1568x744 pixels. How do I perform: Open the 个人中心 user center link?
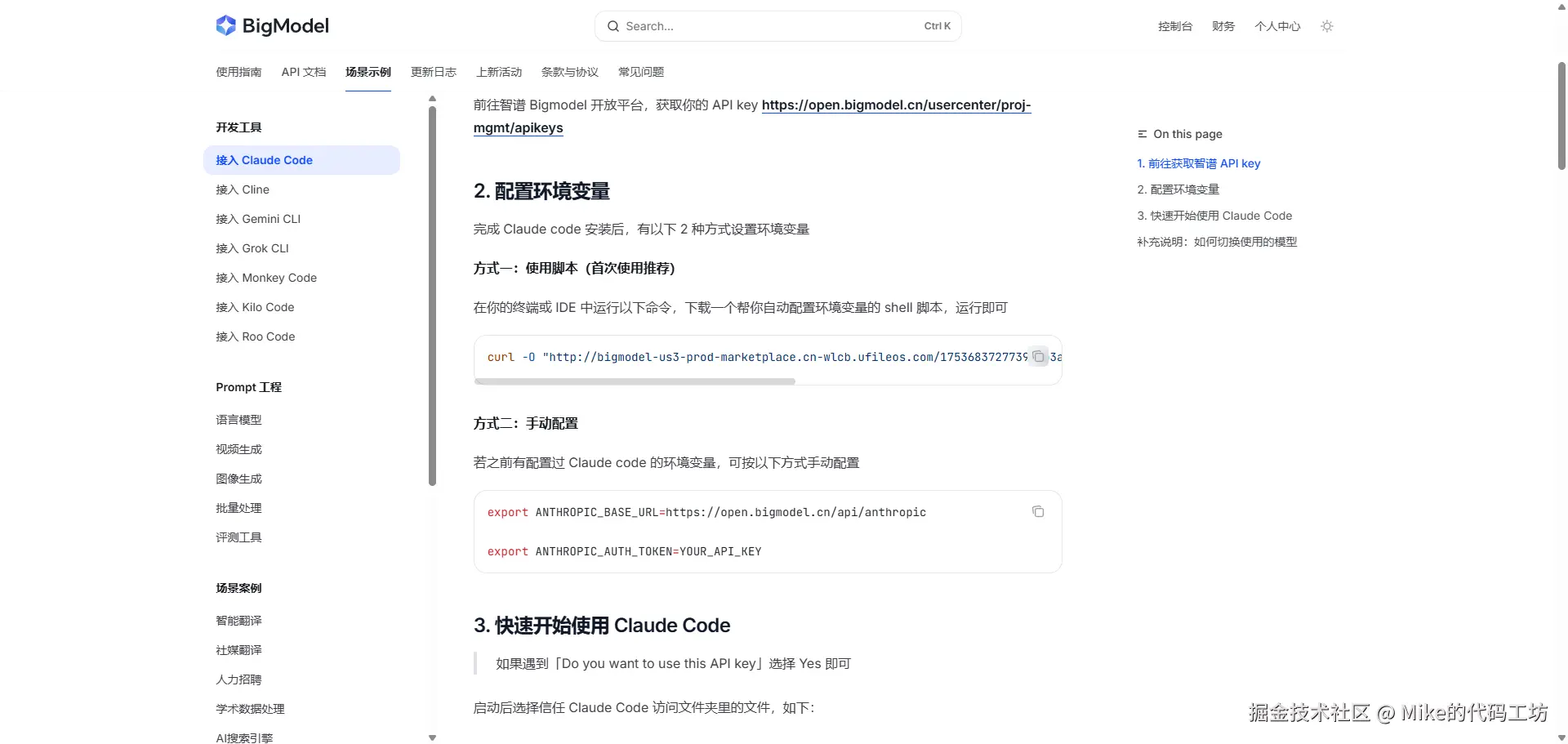(x=1277, y=26)
